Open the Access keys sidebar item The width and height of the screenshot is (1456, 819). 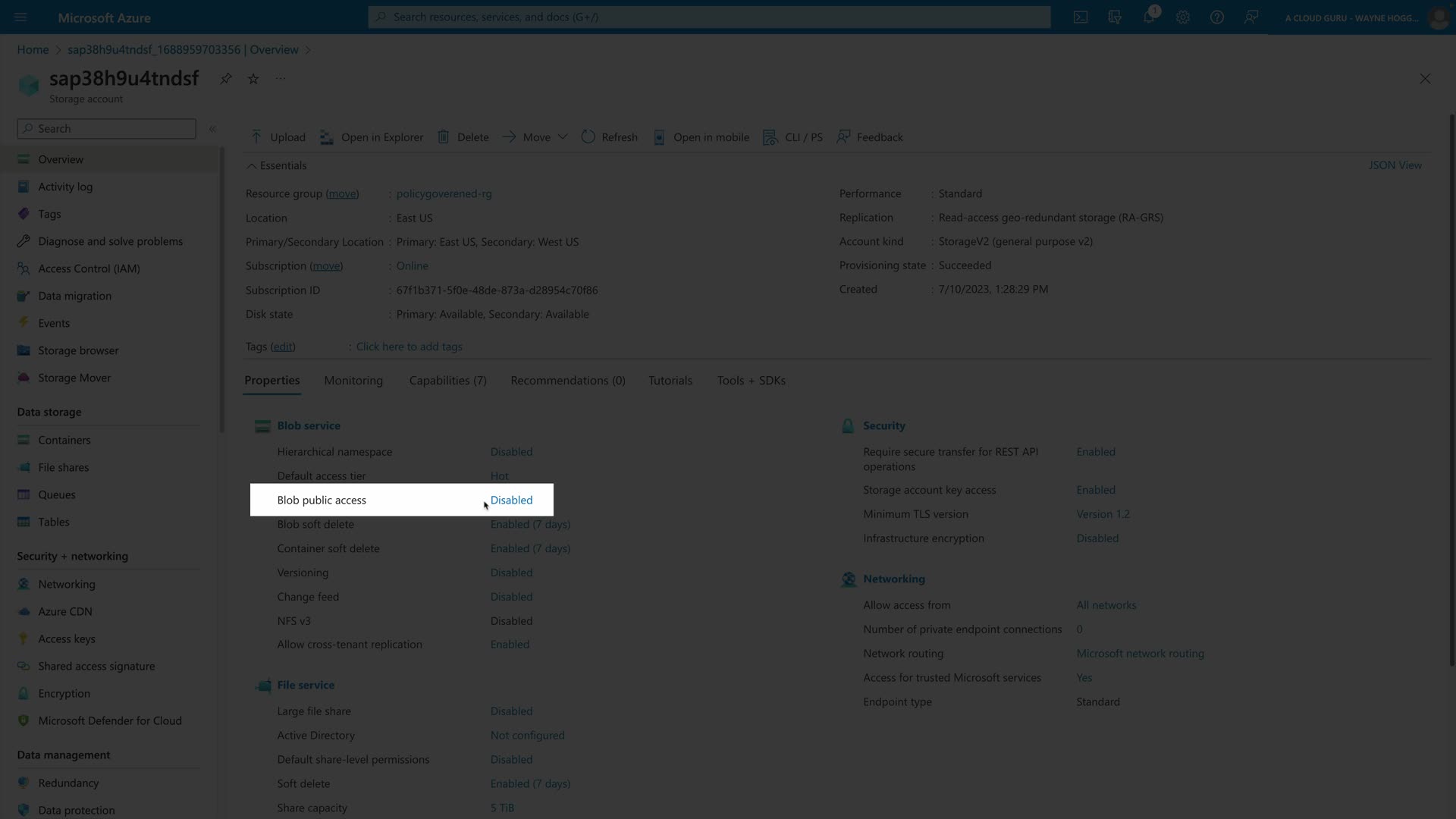(x=67, y=639)
